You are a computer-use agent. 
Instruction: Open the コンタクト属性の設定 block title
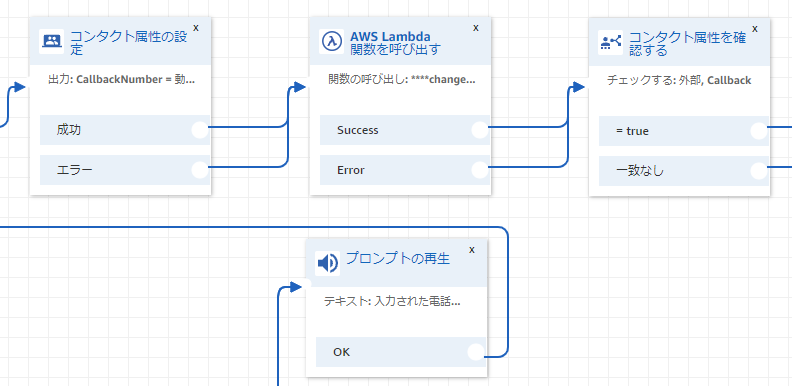(128, 43)
